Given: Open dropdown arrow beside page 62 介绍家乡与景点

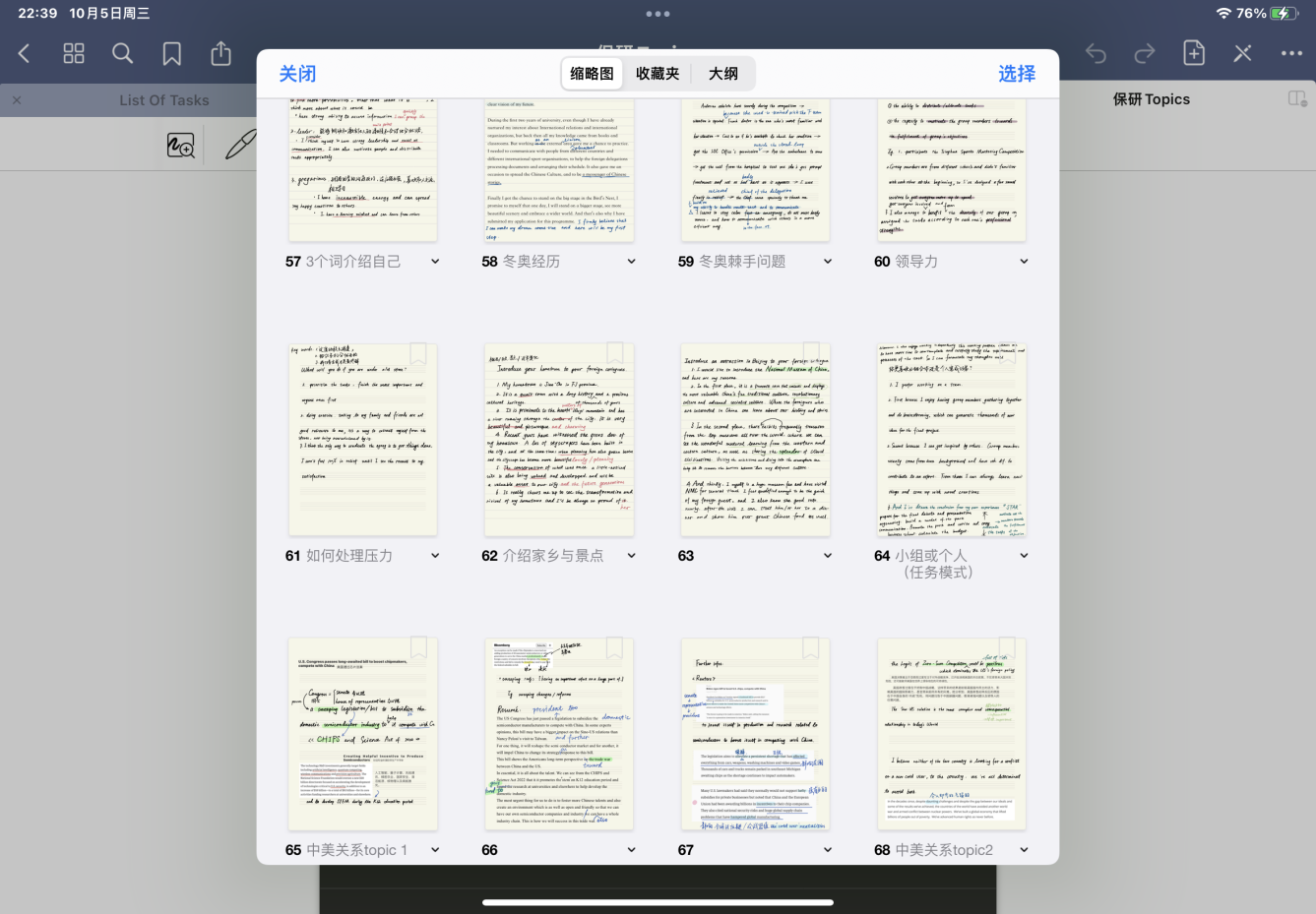Looking at the screenshot, I should point(631,556).
